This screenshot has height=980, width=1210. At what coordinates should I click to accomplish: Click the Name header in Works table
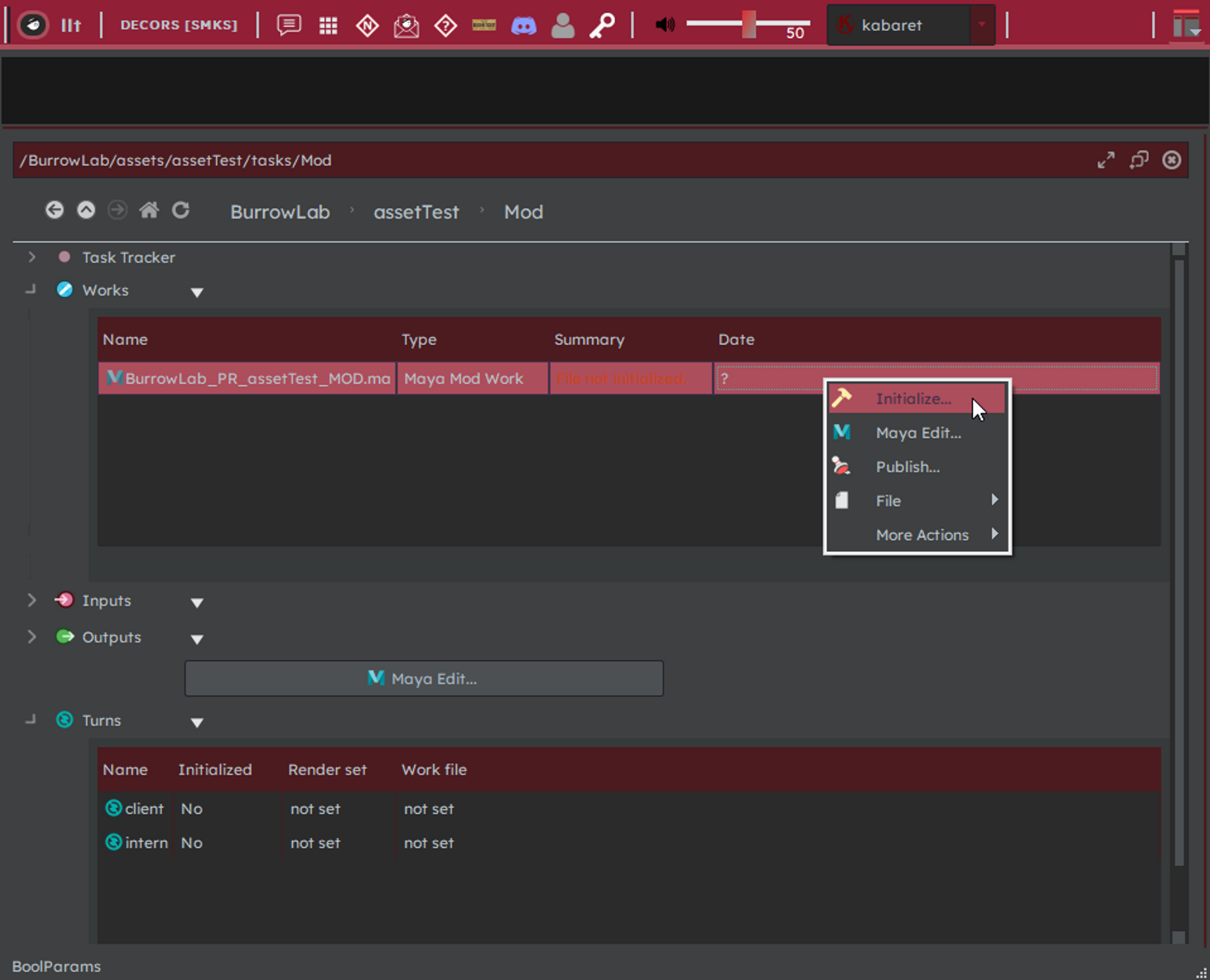click(x=125, y=339)
